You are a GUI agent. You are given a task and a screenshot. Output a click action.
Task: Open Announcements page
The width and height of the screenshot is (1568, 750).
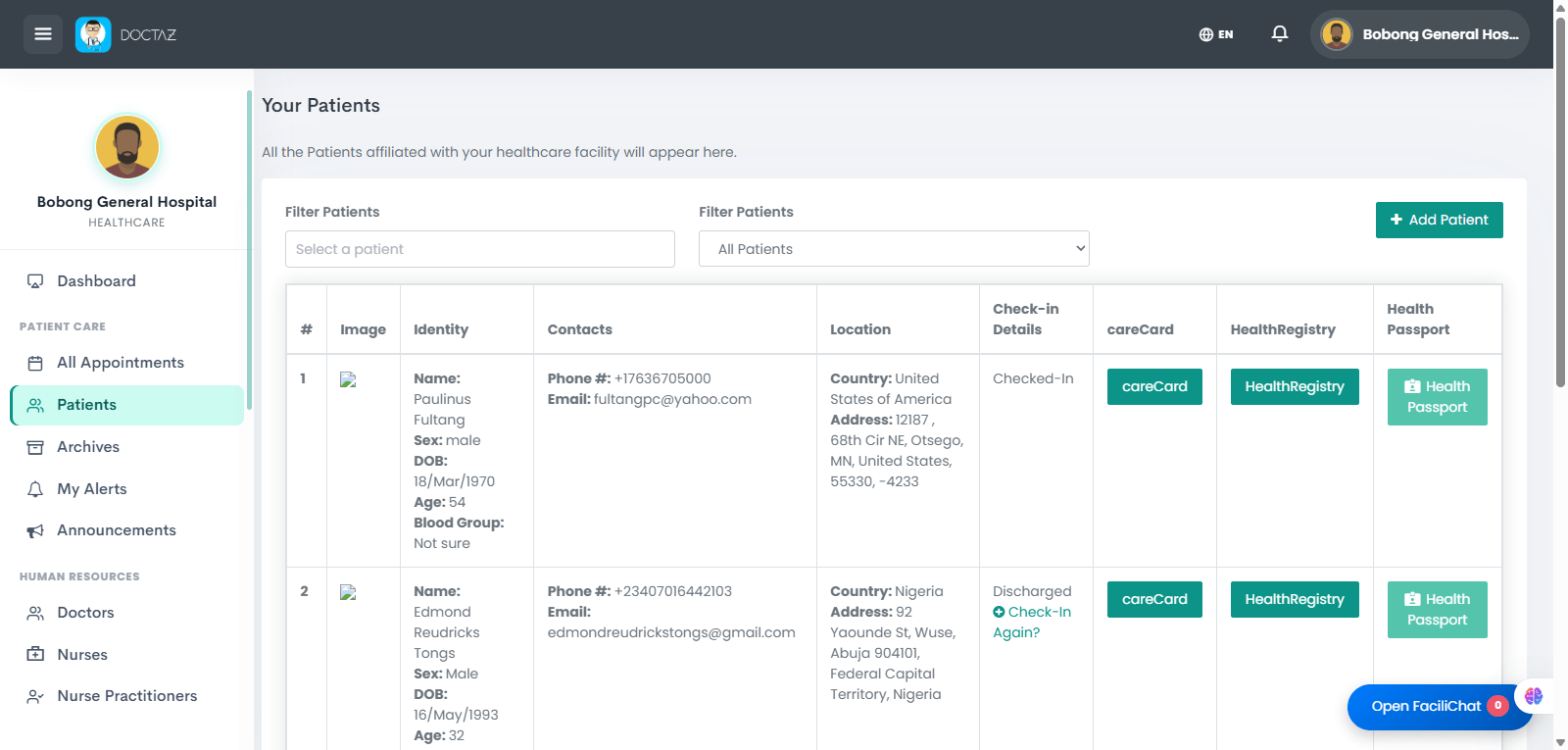[127, 530]
